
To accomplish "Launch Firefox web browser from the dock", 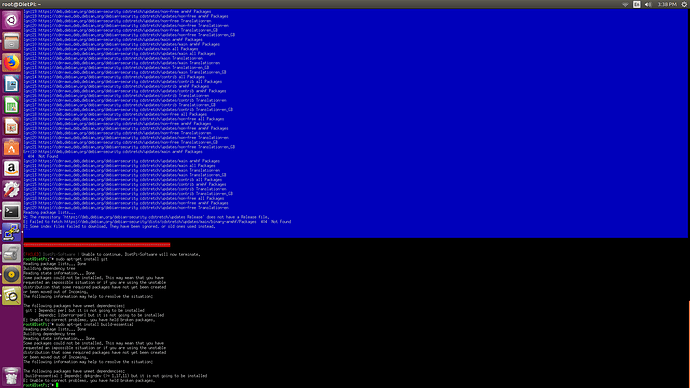I will point(11,62).
